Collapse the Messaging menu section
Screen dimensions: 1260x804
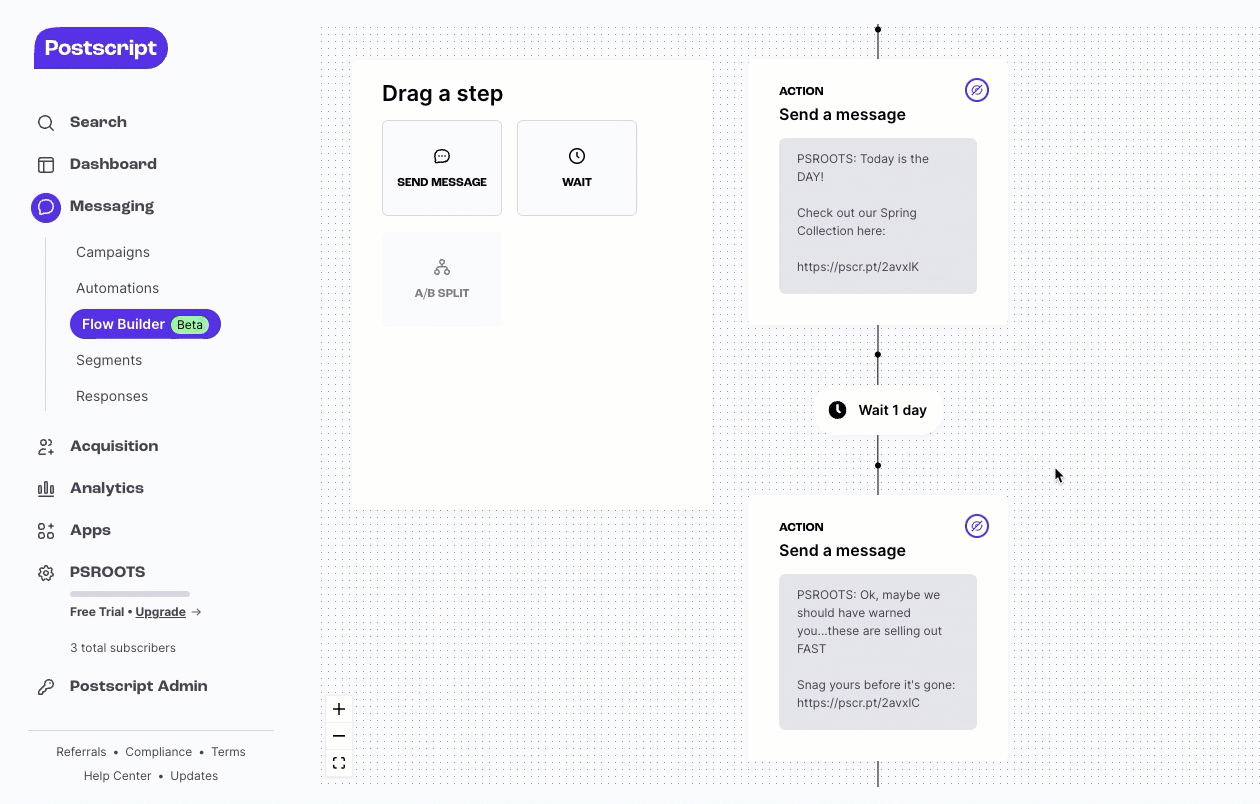point(112,206)
